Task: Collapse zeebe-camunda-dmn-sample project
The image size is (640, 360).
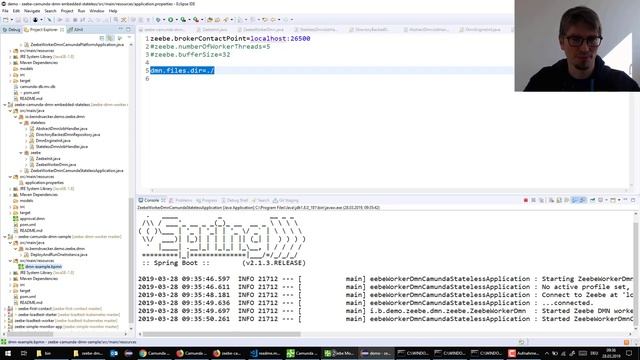Action: tap(5, 236)
